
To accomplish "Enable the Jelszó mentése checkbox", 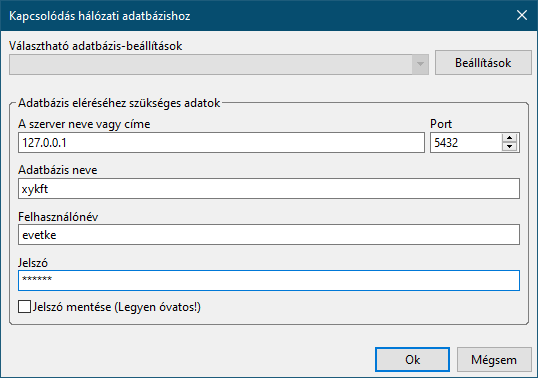I will pyautogui.click(x=24, y=307).
